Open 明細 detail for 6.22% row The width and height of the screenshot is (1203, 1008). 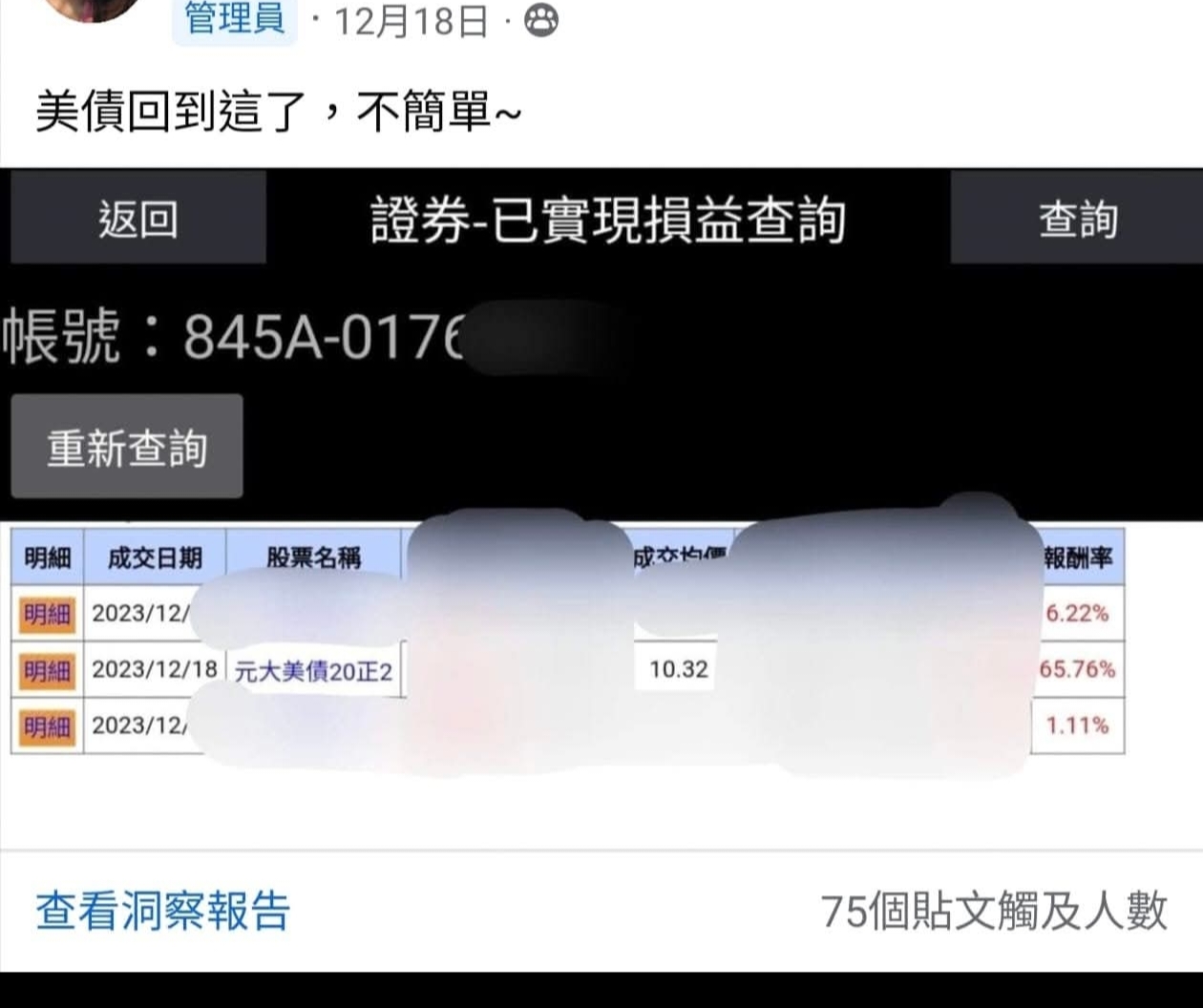tap(47, 614)
